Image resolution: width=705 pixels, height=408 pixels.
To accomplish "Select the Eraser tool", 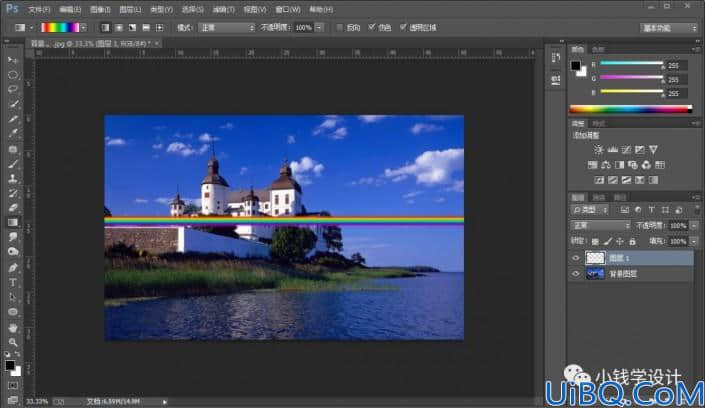I will coord(13,208).
